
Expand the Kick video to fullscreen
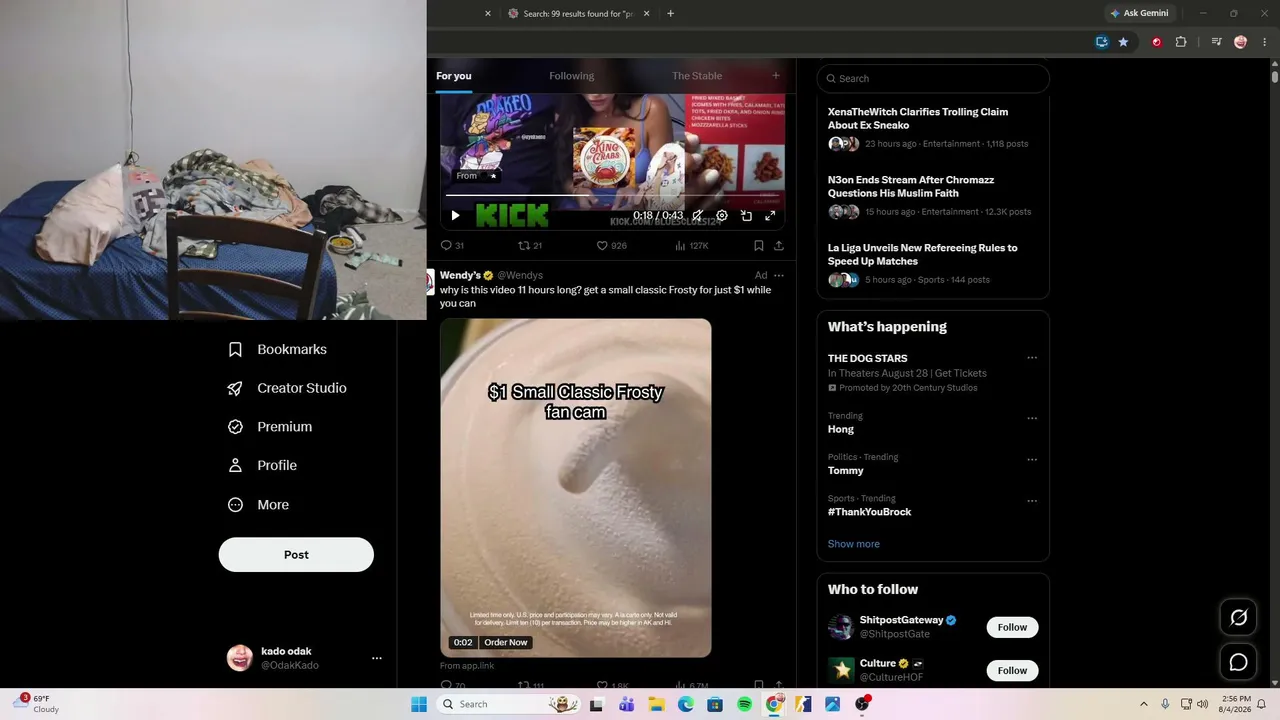(770, 215)
